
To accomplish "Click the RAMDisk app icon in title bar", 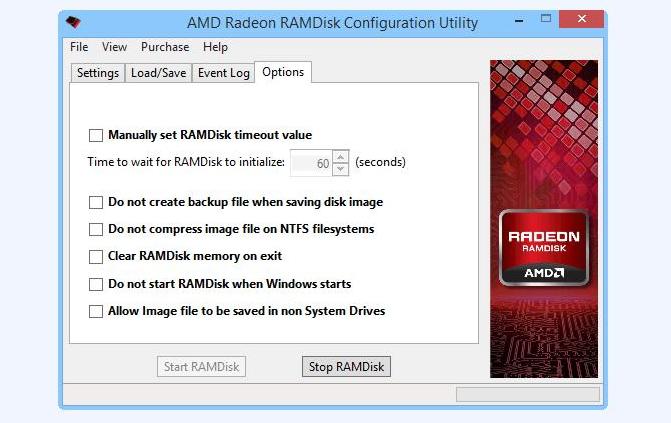I will (73, 22).
